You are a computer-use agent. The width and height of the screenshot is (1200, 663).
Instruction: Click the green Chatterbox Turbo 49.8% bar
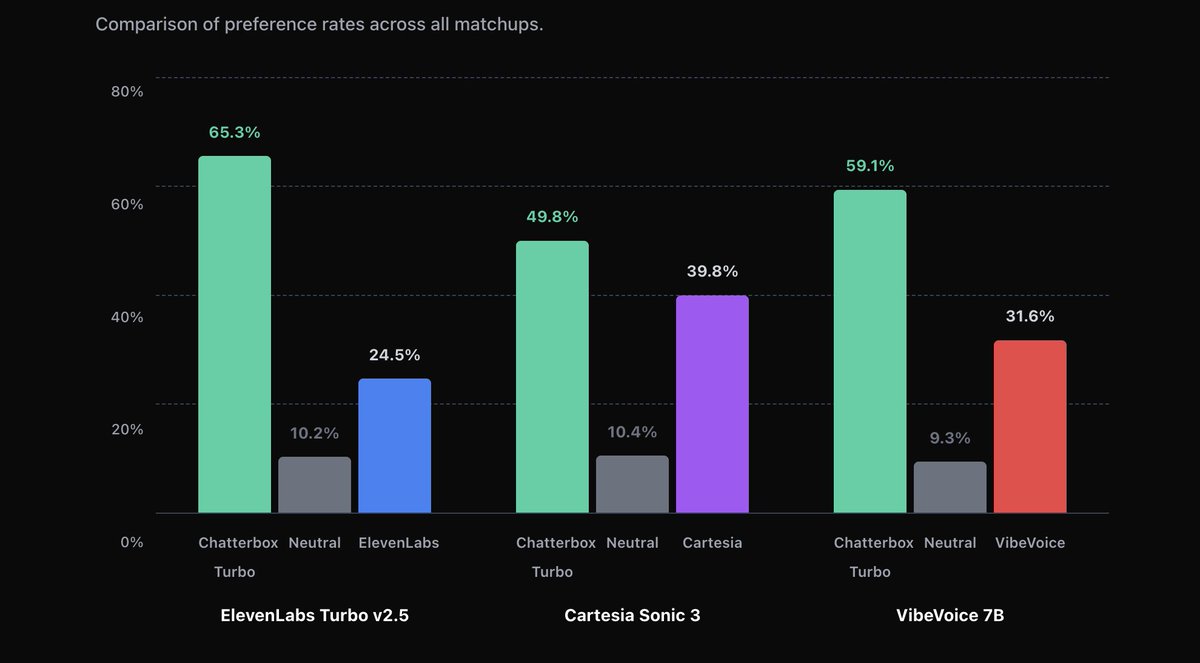[x=552, y=377]
